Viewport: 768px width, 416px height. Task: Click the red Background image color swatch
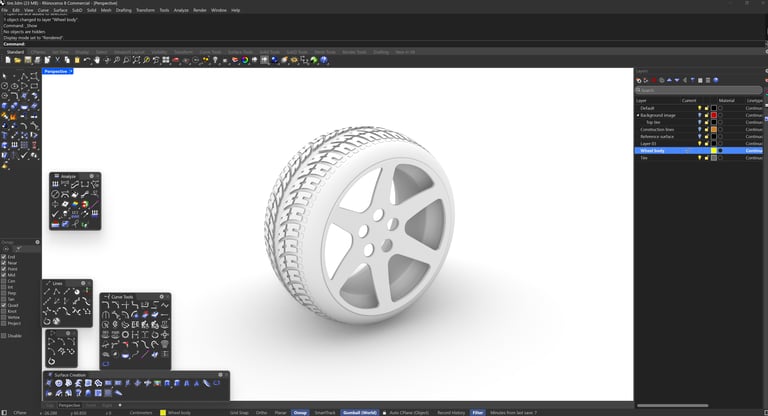coord(713,115)
